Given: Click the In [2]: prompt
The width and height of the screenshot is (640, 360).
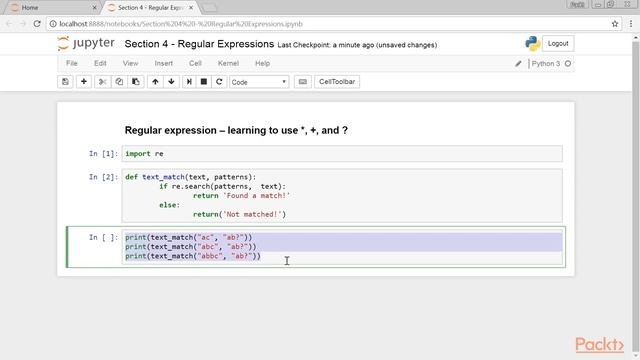Looking at the screenshot, I should point(103,177).
